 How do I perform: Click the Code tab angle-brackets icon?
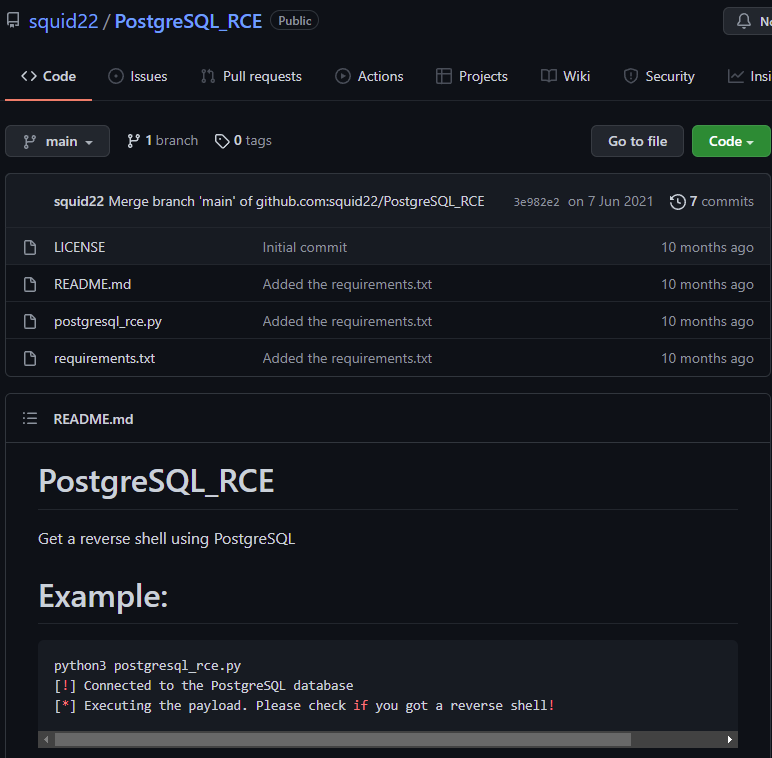pos(29,76)
